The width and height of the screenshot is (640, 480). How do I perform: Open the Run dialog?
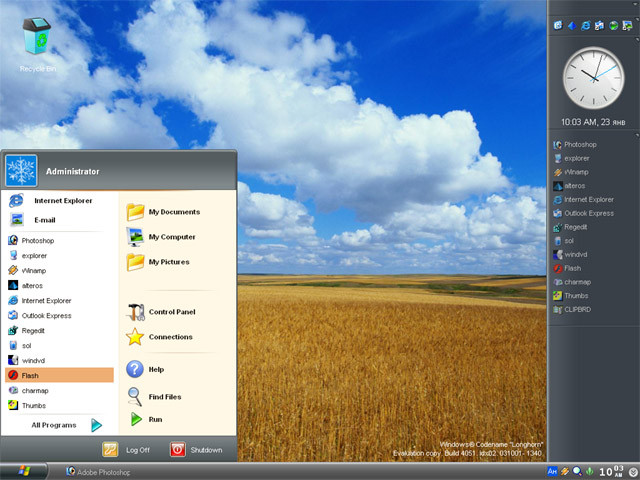(x=146, y=419)
